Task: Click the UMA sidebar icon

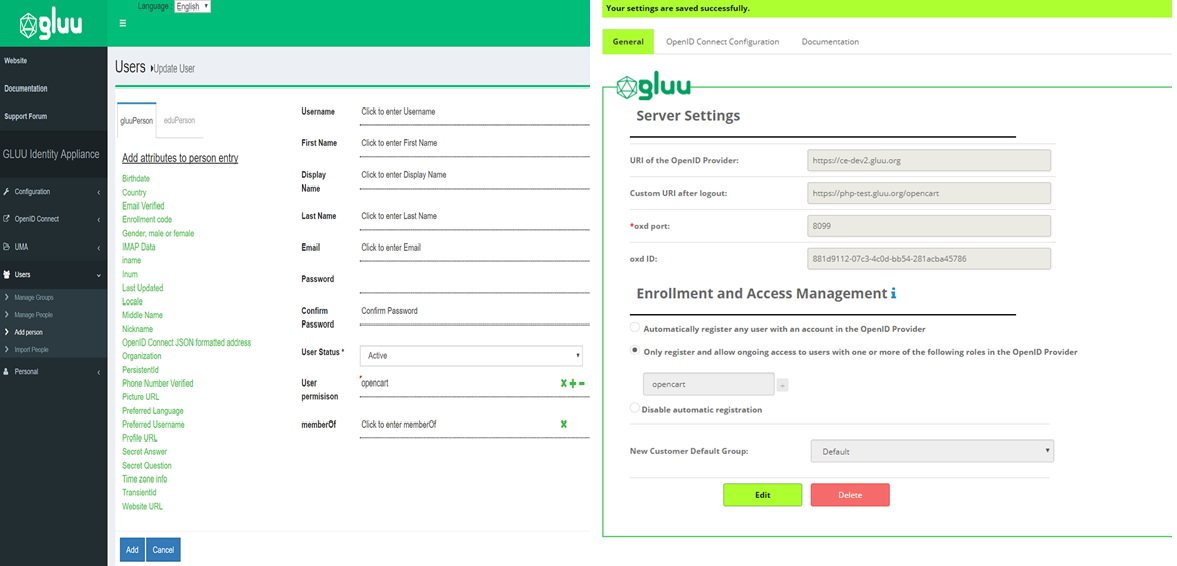Action: coord(7,246)
